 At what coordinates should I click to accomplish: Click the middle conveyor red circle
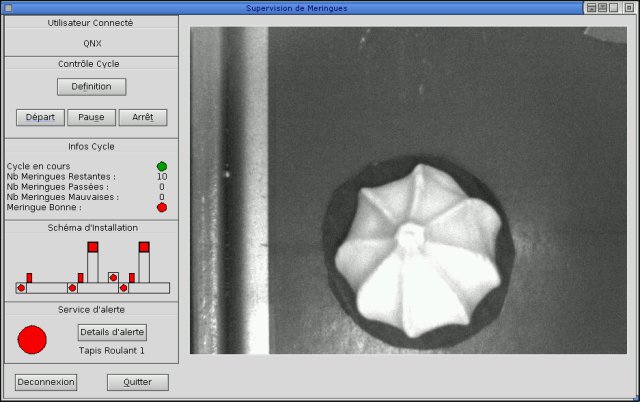point(72,288)
